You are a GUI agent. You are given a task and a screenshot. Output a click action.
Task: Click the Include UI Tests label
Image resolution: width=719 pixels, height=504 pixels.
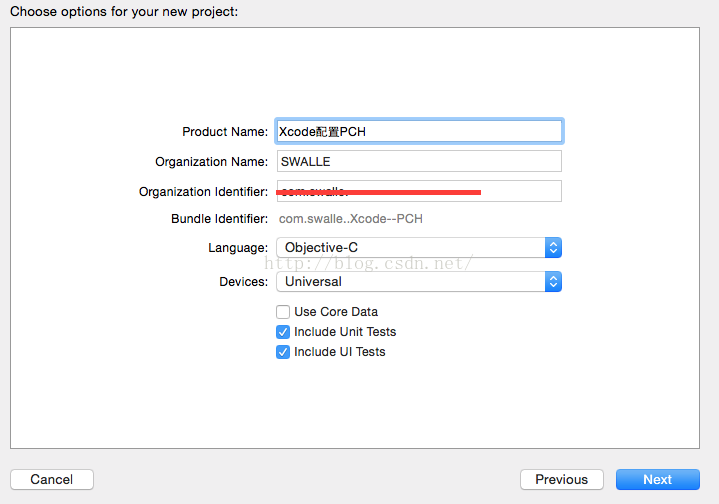[x=340, y=352]
